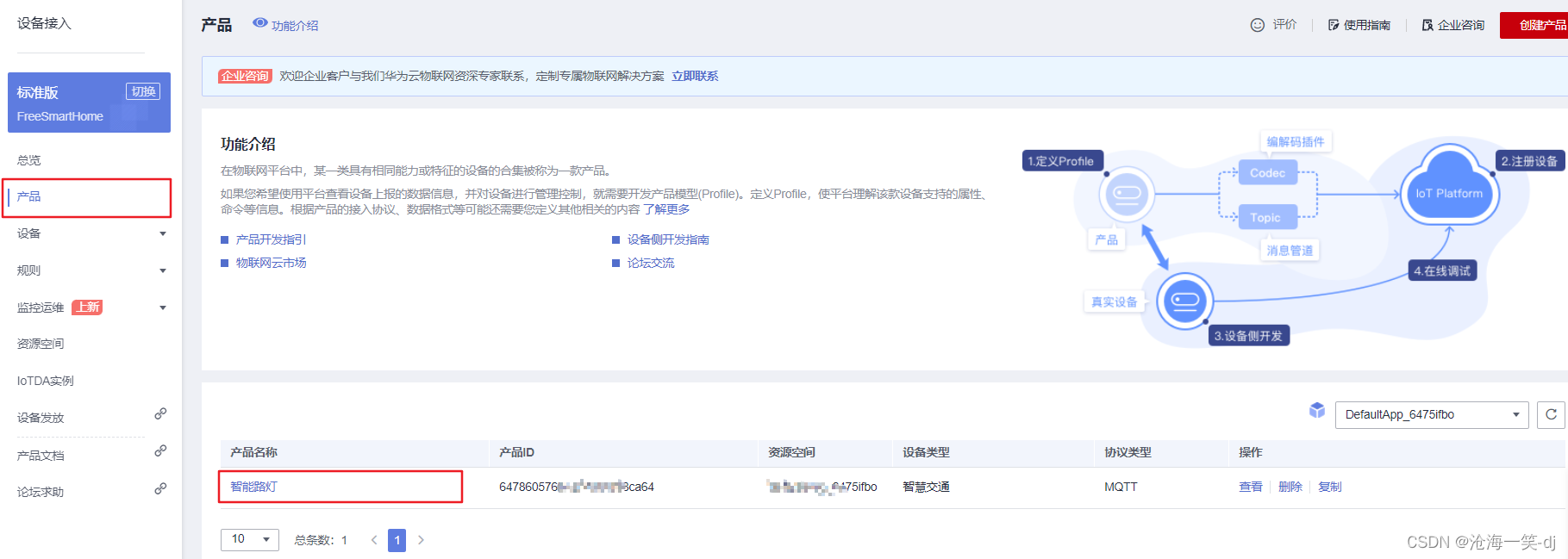Open 监控运维 in the sidebar
1568x559 pixels.
41,307
